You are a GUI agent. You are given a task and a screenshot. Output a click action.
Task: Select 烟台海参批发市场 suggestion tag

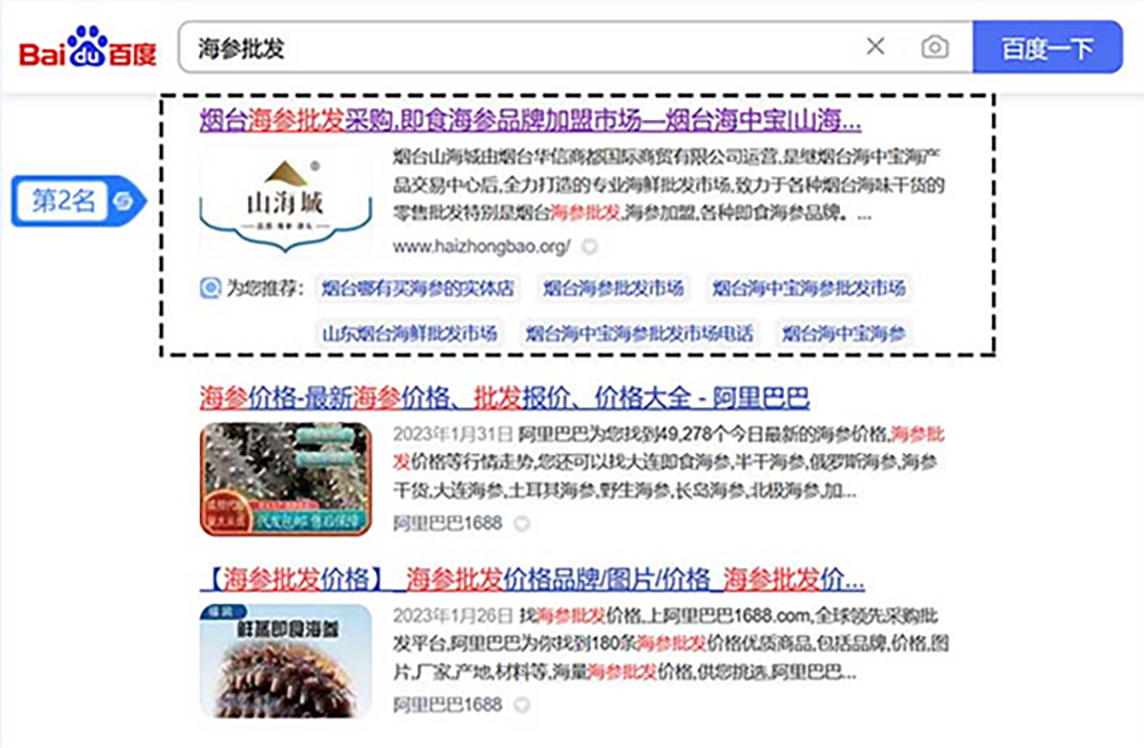pos(613,289)
